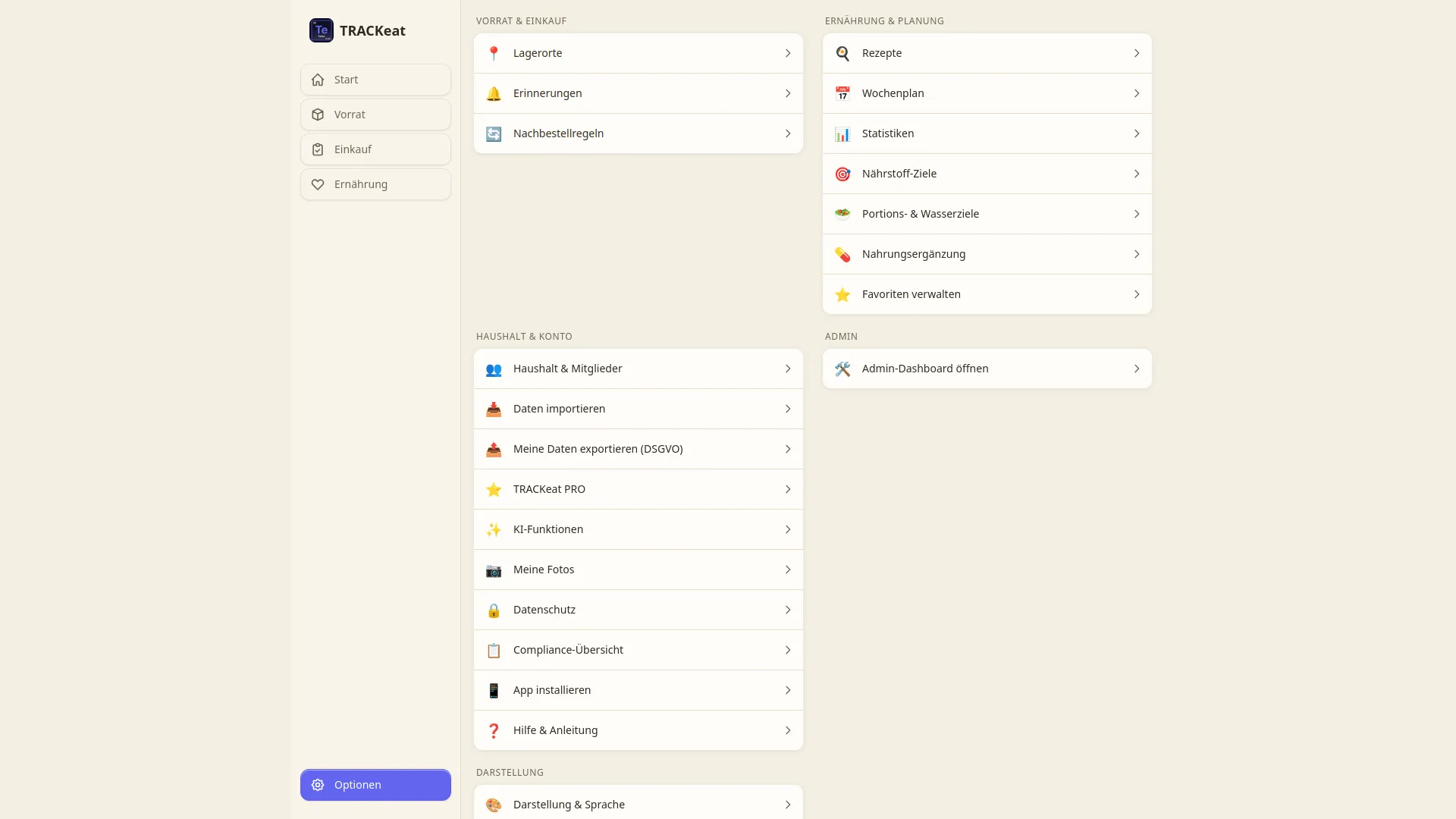Open the Vorrat section
1456x819 pixels.
click(x=375, y=115)
